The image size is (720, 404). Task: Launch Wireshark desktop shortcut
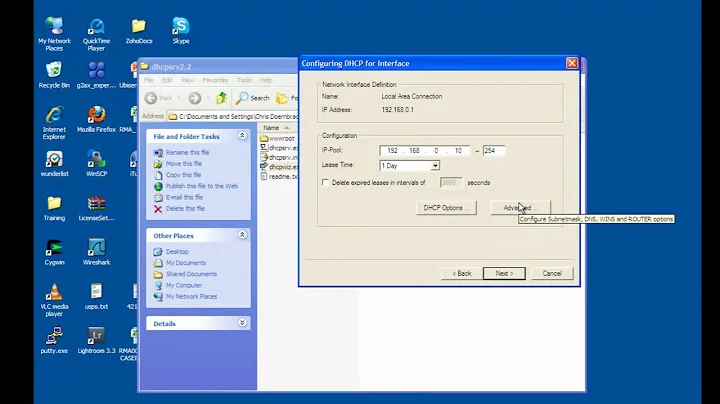tap(96, 252)
